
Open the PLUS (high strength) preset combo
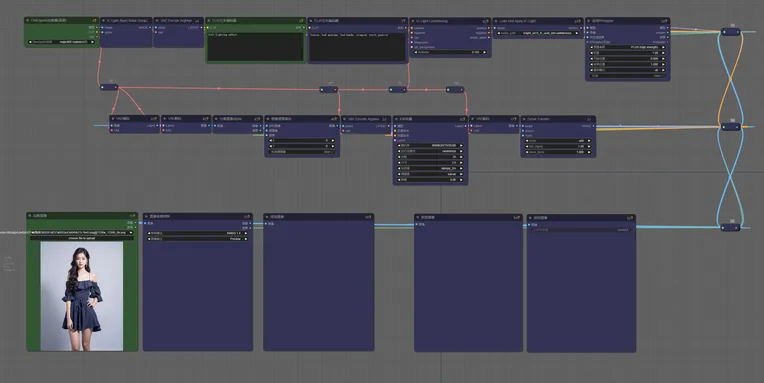point(628,47)
